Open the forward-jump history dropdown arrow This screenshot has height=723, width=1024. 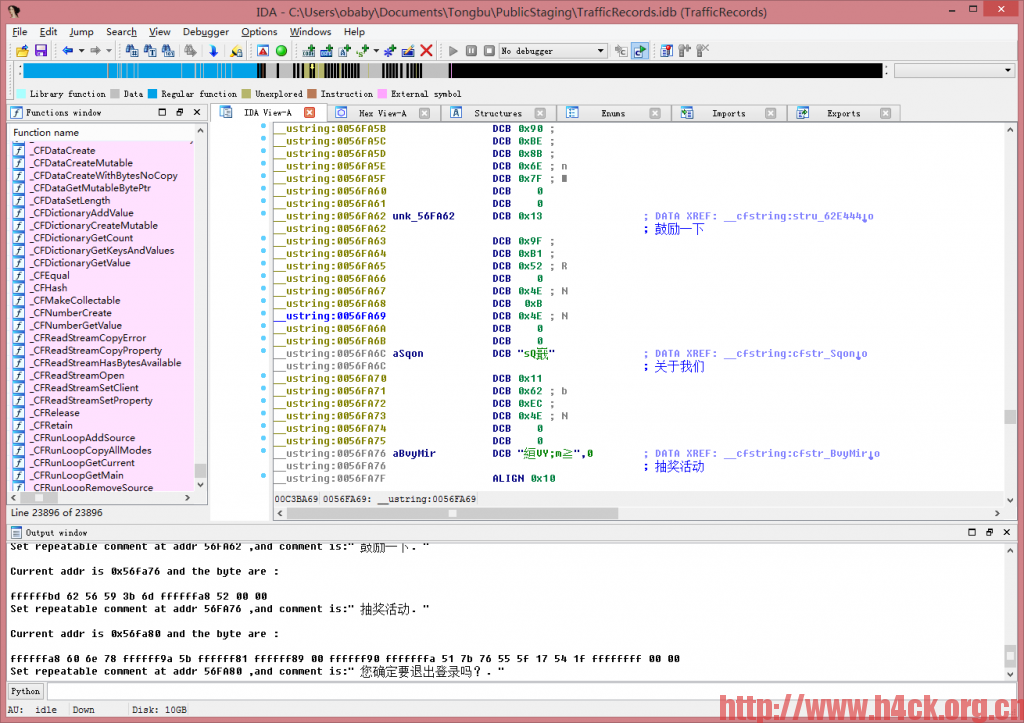(109, 51)
